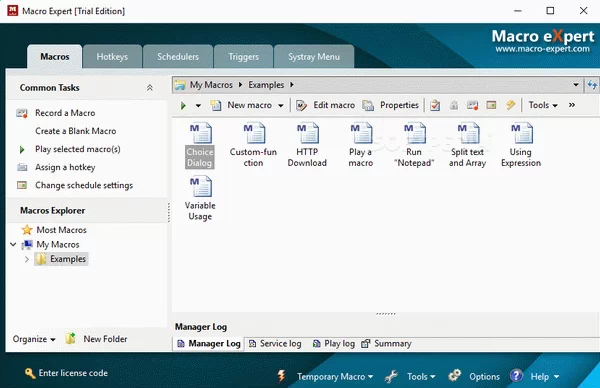Click the wrench icon in bottom bar
This screenshot has width=600, height=388.
(x=391, y=377)
